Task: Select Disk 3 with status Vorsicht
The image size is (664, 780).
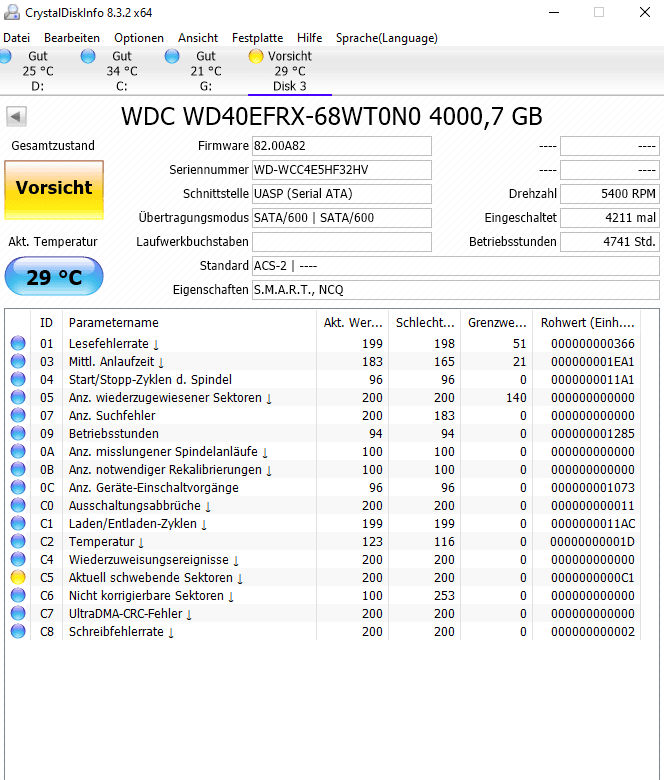Action: (x=290, y=71)
